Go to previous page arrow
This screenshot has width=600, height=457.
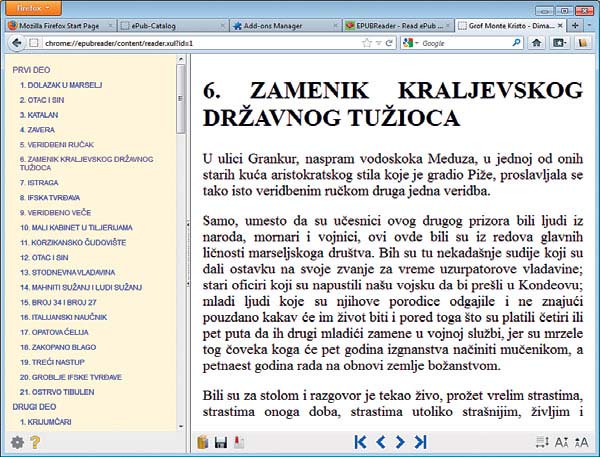[x=381, y=442]
